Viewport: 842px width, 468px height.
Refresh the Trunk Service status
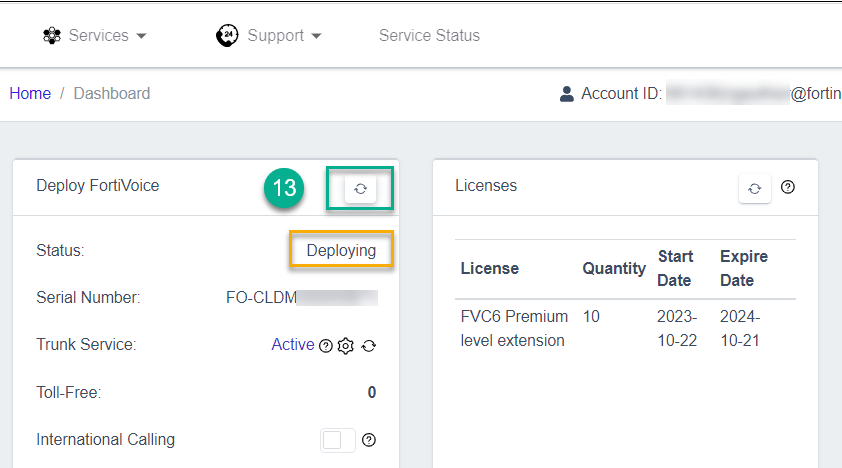[369, 346]
